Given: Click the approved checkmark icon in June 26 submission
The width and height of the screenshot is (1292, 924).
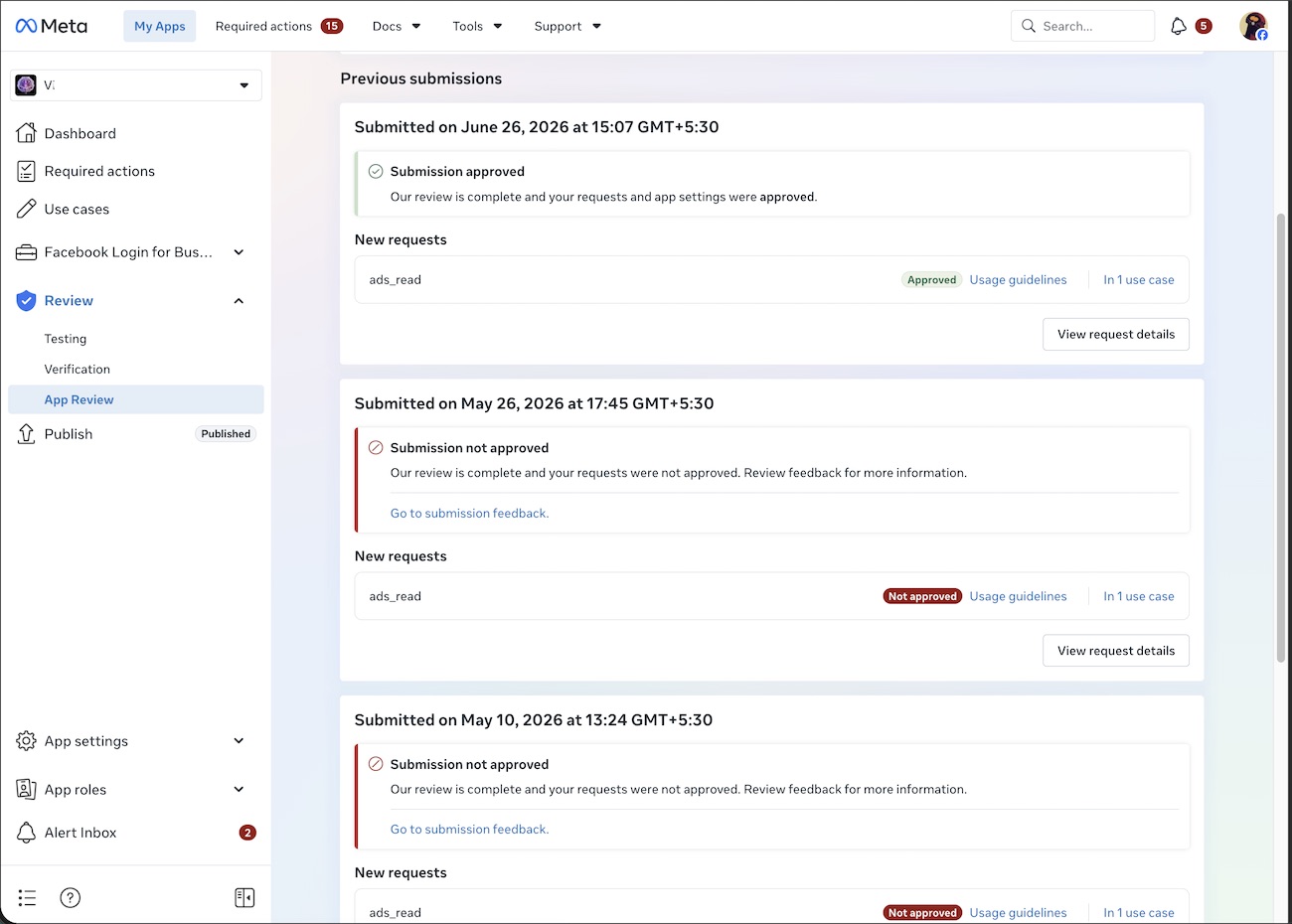Looking at the screenshot, I should pyautogui.click(x=376, y=172).
